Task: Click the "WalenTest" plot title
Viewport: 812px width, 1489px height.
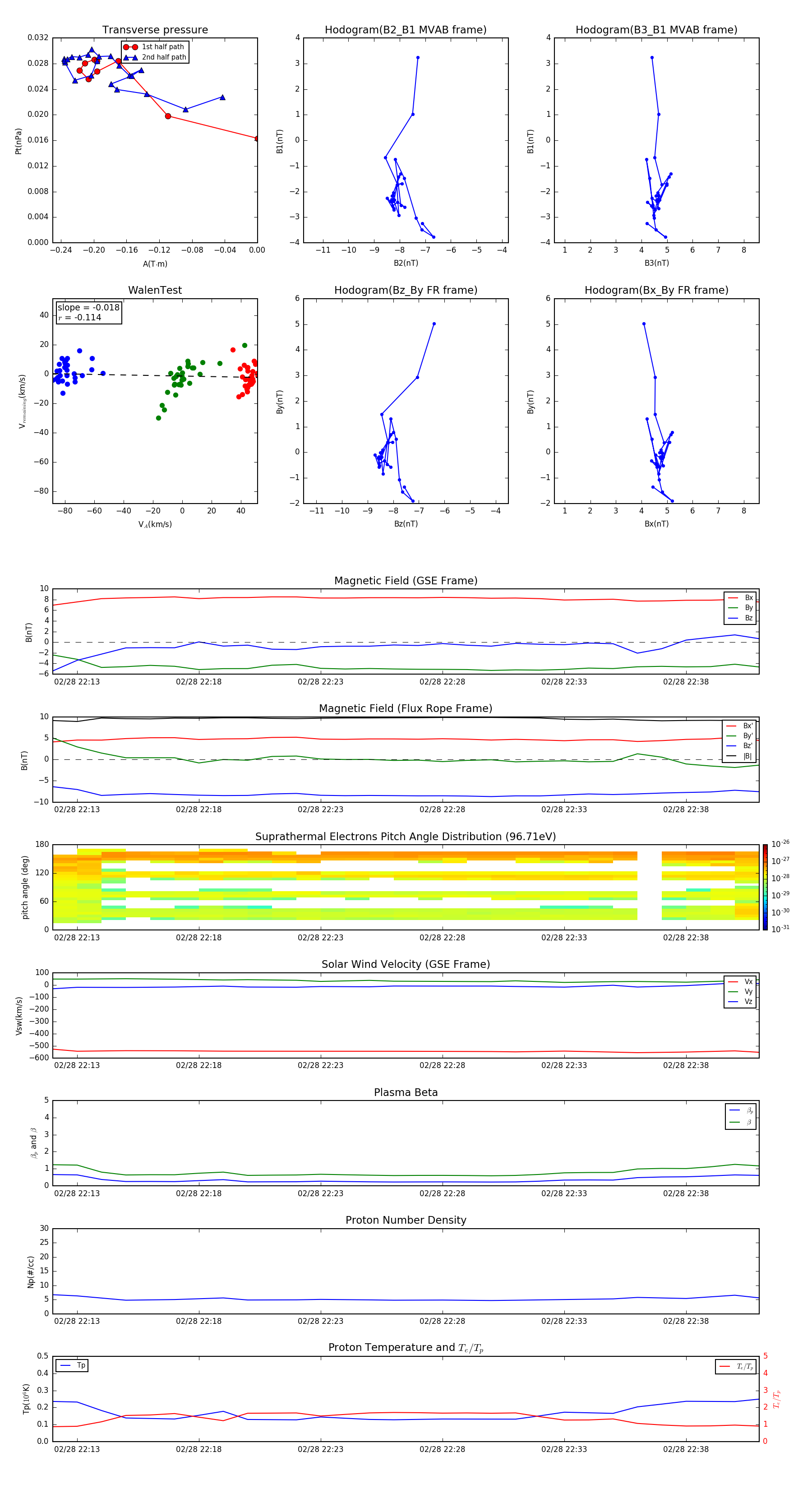Action: pyautogui.click(x=155, y=290)
